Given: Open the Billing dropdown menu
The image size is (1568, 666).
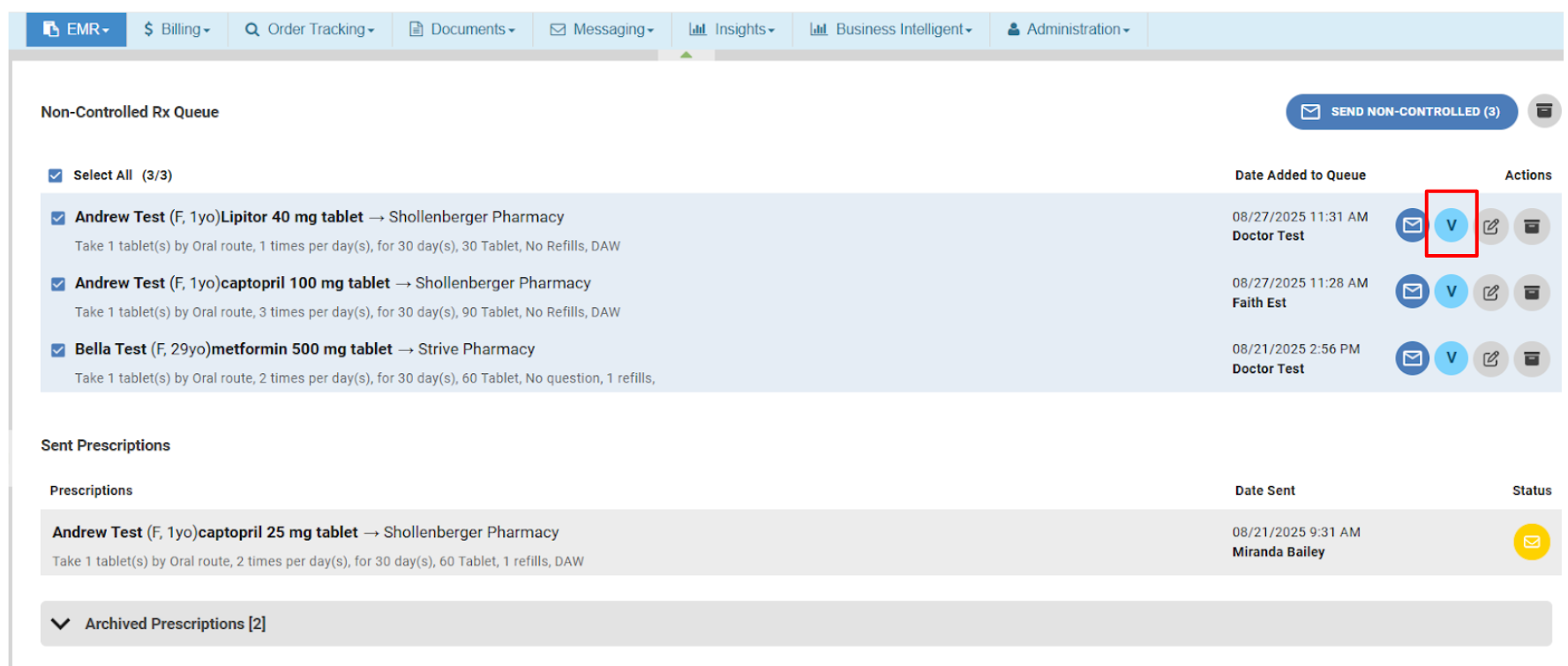Looking at the screenshot, I should coord(177,29).
